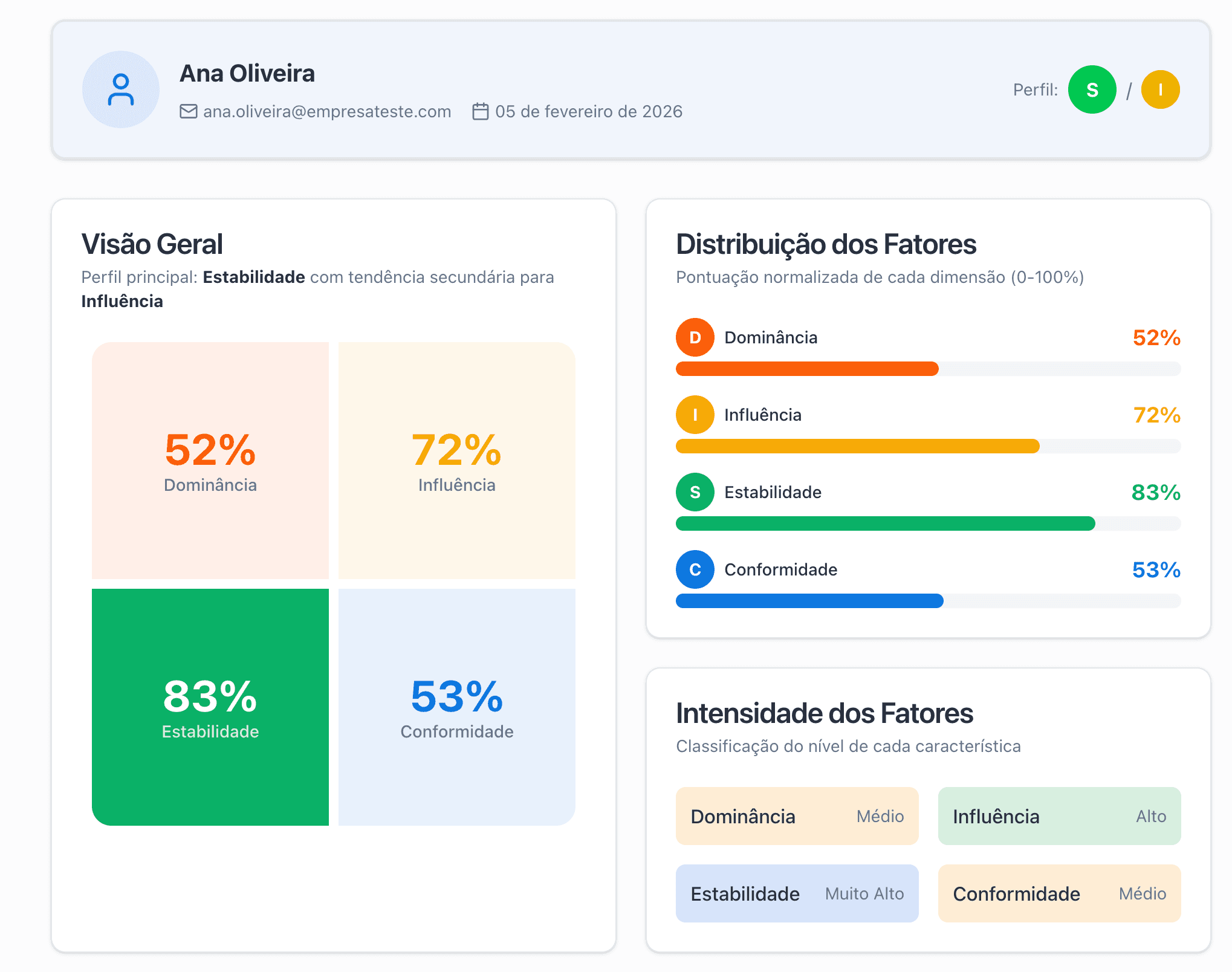Click the Dominância Médio intensity card
1232x972 pixels.
tap(797, 816)
